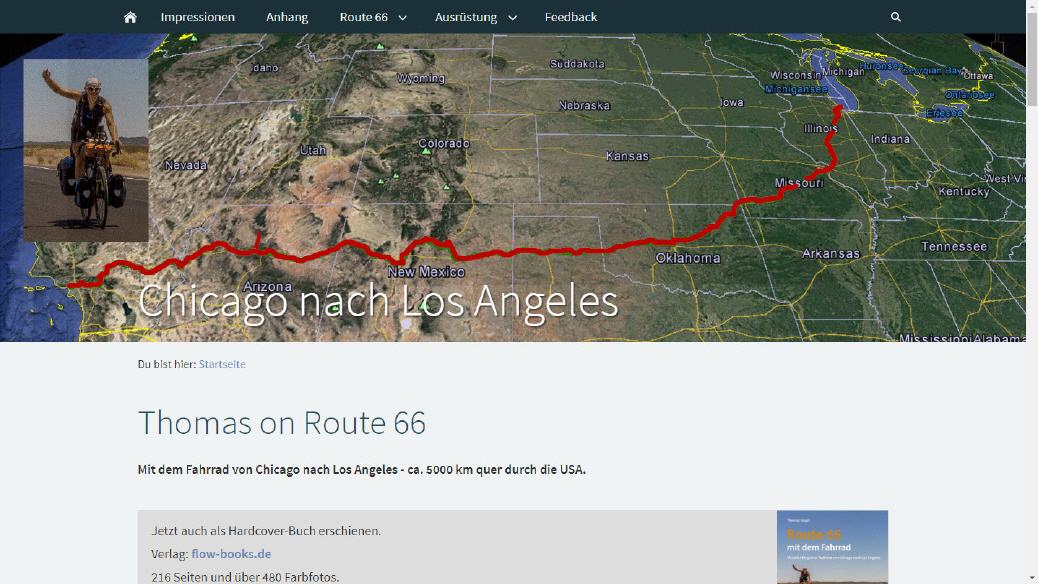Screen dimensions: 1038x584
Task: Open the Impressionen menu item
Action: point(197,17)
